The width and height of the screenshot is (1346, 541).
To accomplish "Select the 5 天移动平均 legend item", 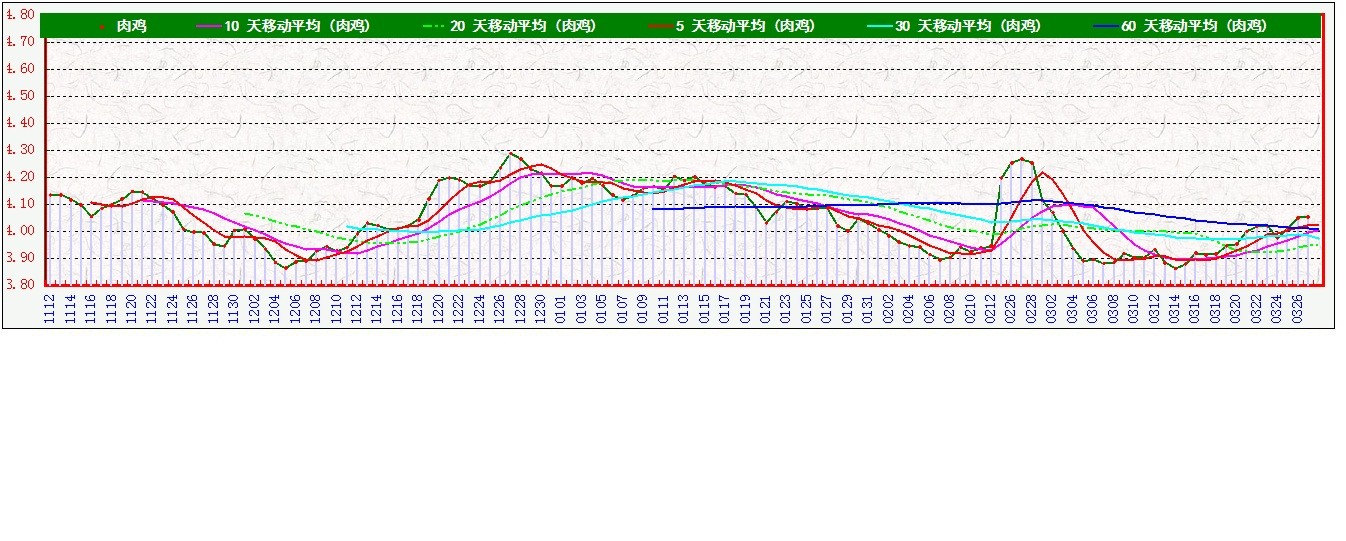I will (732, 26).
